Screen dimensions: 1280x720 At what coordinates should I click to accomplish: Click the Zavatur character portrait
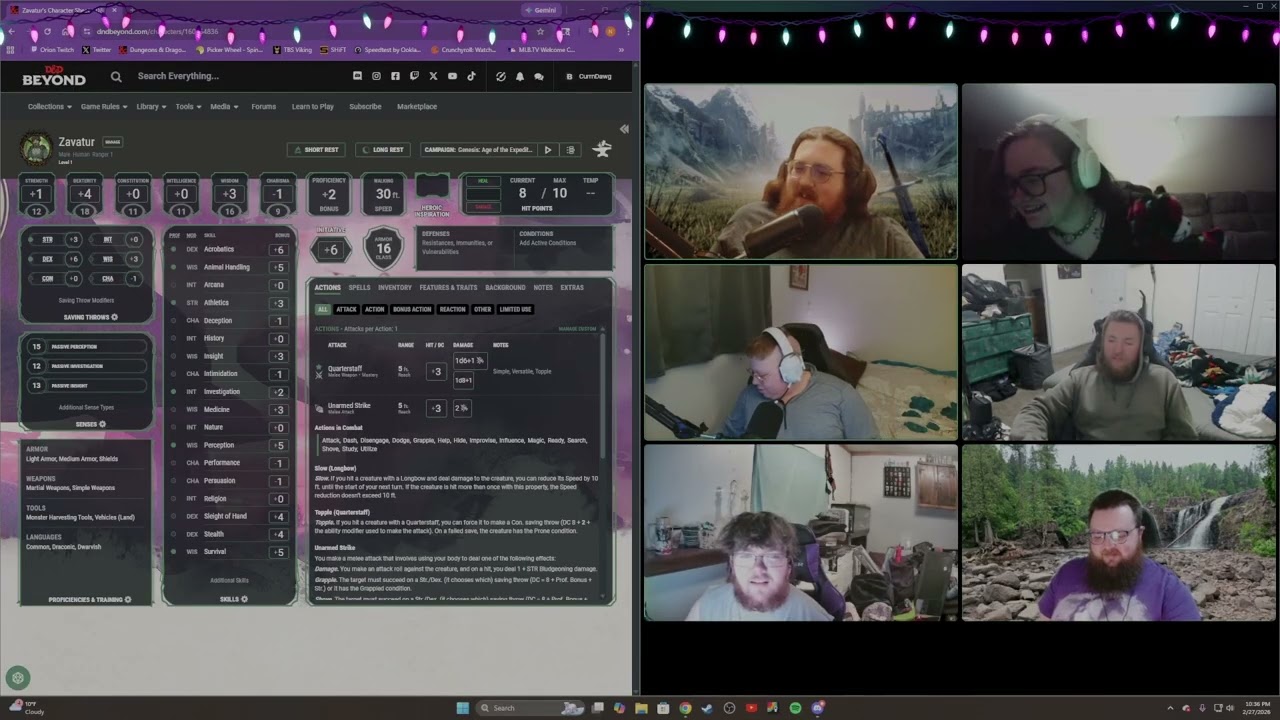tap(36, 148)
